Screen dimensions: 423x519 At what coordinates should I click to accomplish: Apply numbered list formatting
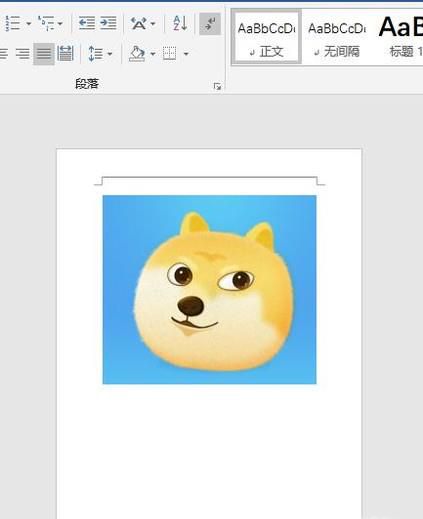pyautogui.click(x=12, y=23)
